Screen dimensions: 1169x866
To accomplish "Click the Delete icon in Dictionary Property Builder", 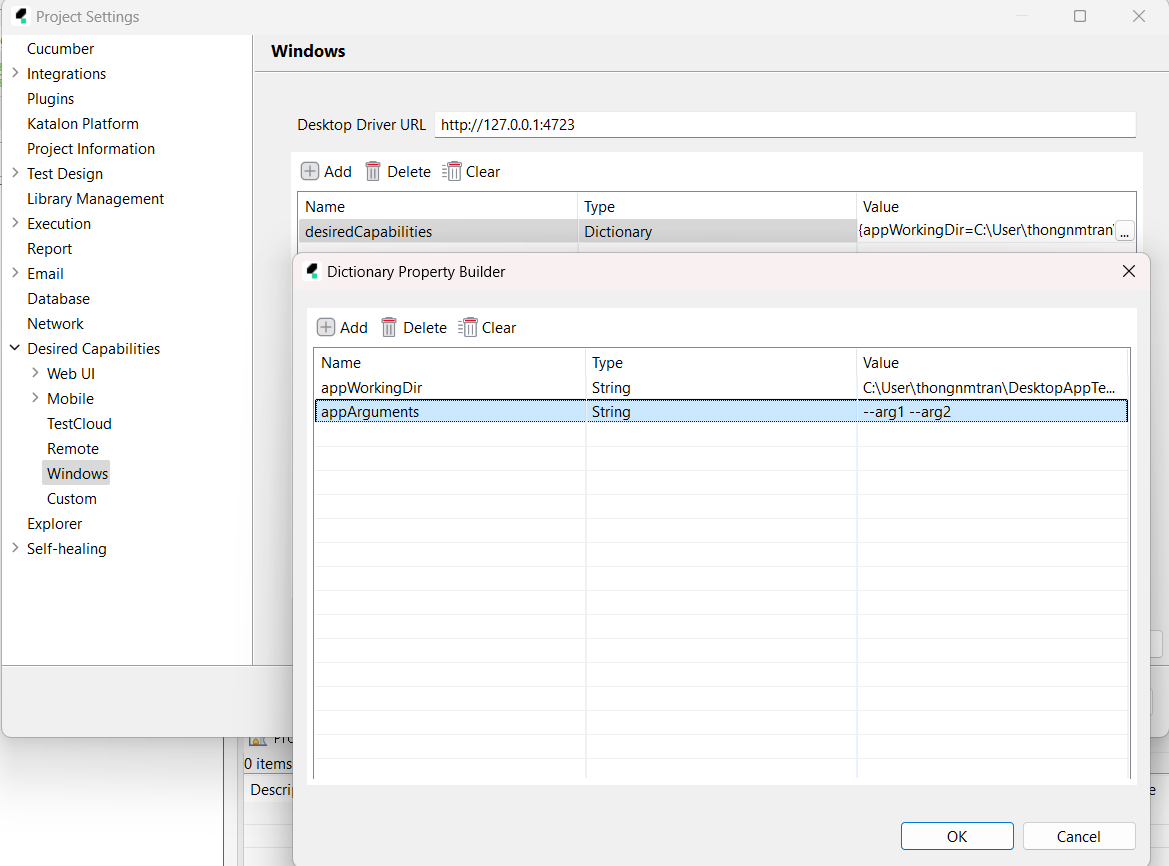I will pyautogui.click(x=387, y=327).
